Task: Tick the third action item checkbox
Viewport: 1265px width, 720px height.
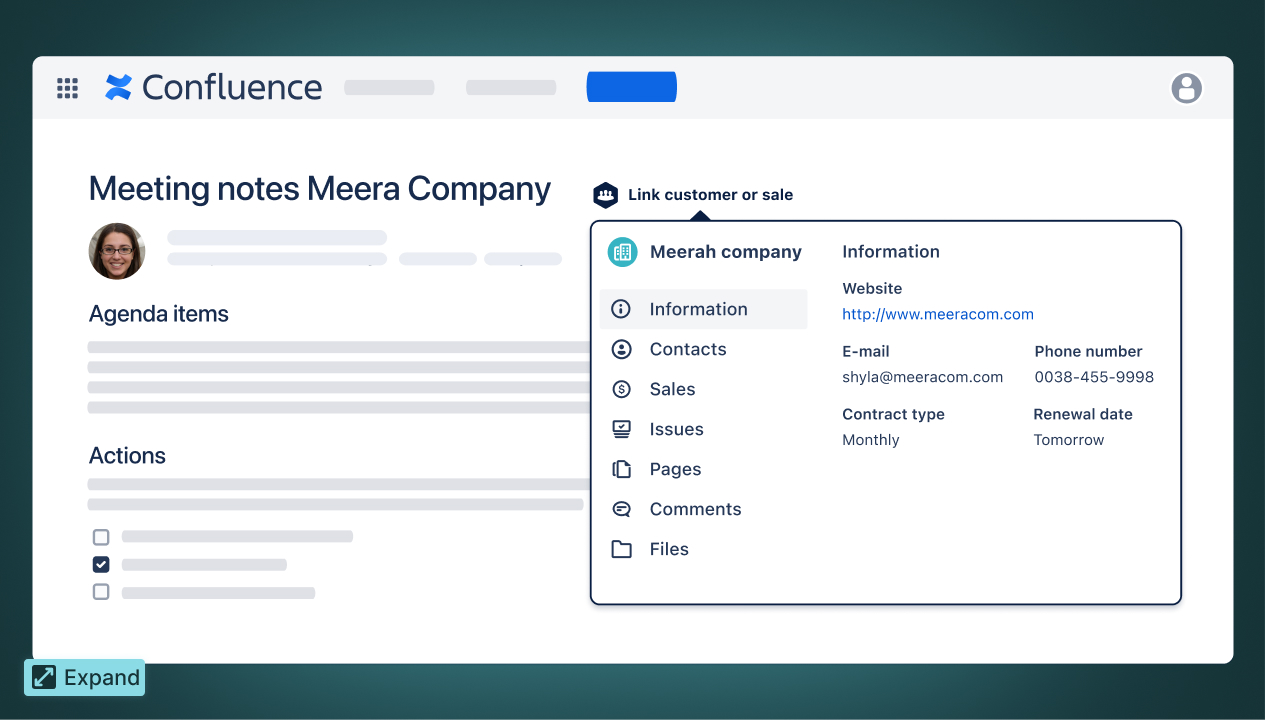Action: [101, 592]
